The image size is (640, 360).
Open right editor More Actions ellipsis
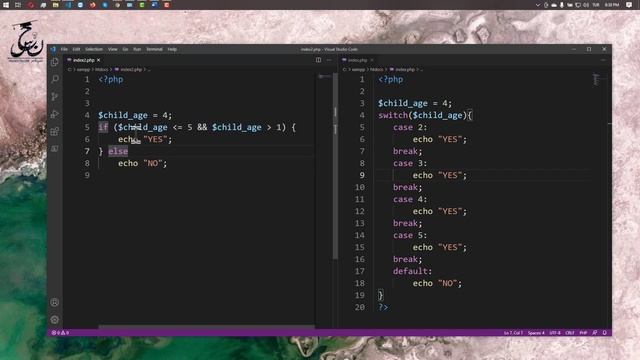pos(603,60)
